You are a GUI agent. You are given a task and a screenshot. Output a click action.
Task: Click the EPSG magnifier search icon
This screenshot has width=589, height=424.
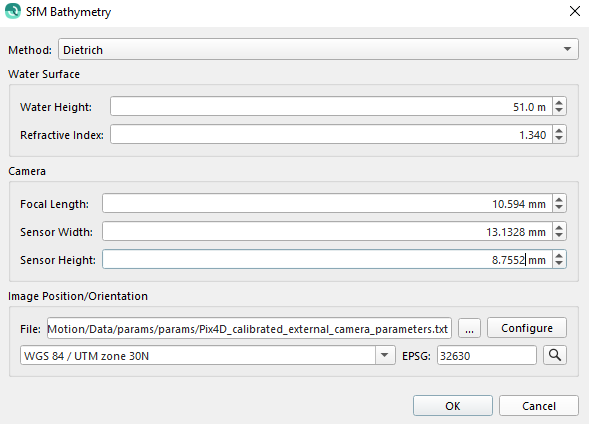click(x=555, y=355)
